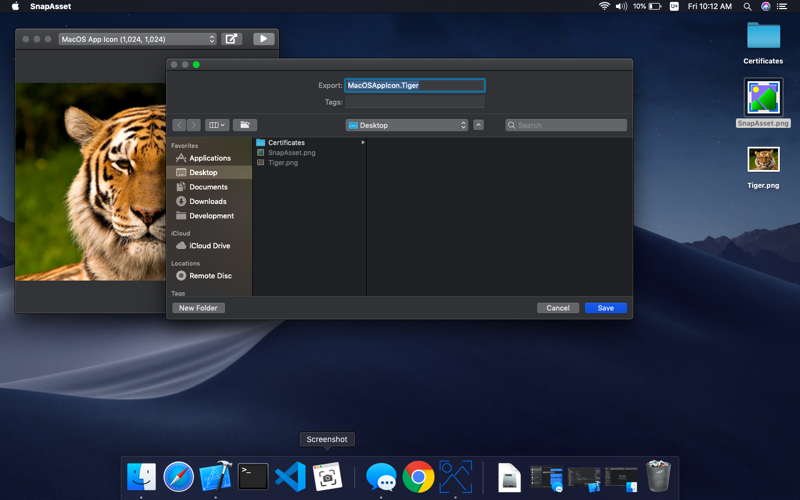800x500 pixels.
Task: Click the Export filename input field
Action: (415, 85)
